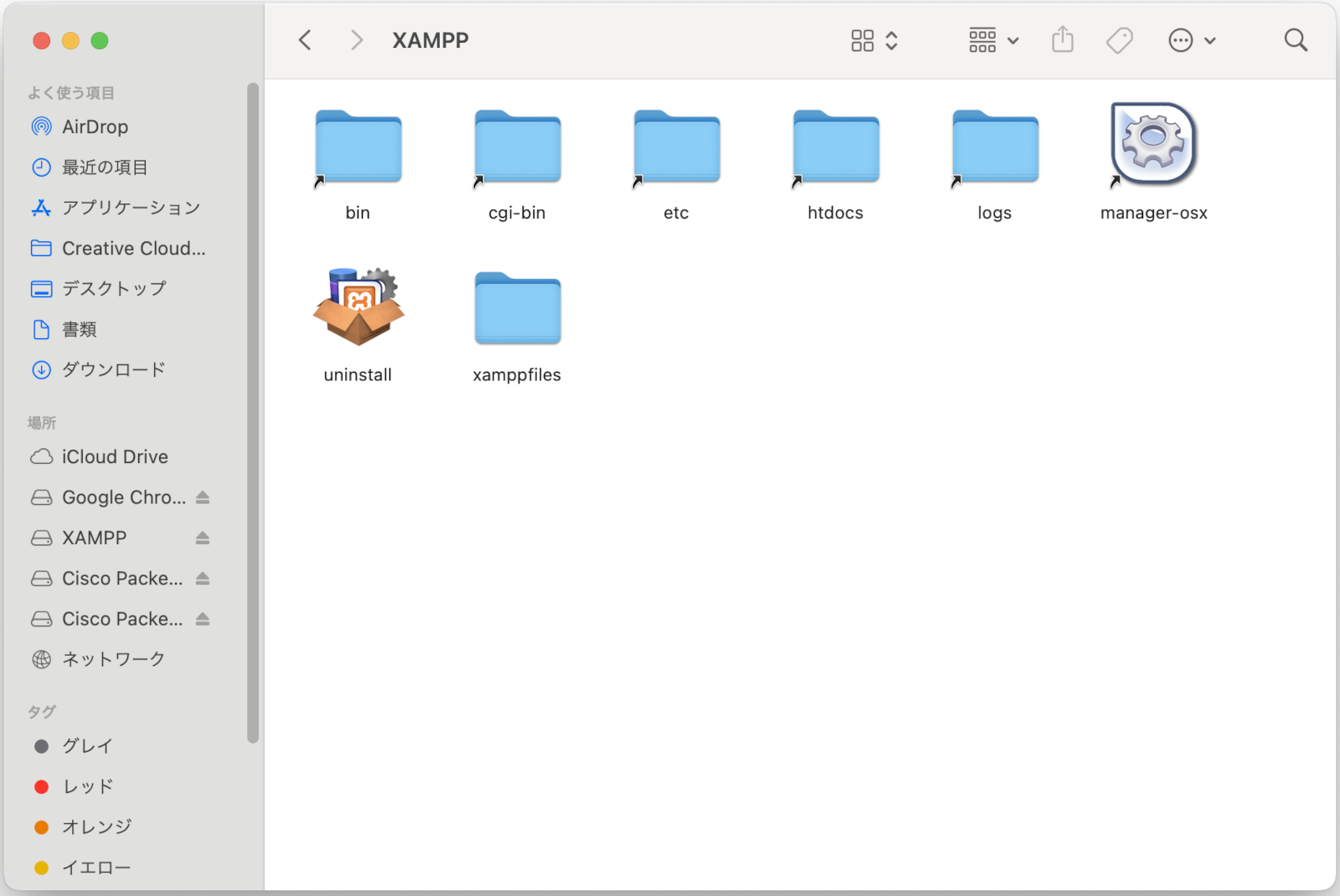
Task: Go to AirDrop in sidebar
Action: (95, 127)
